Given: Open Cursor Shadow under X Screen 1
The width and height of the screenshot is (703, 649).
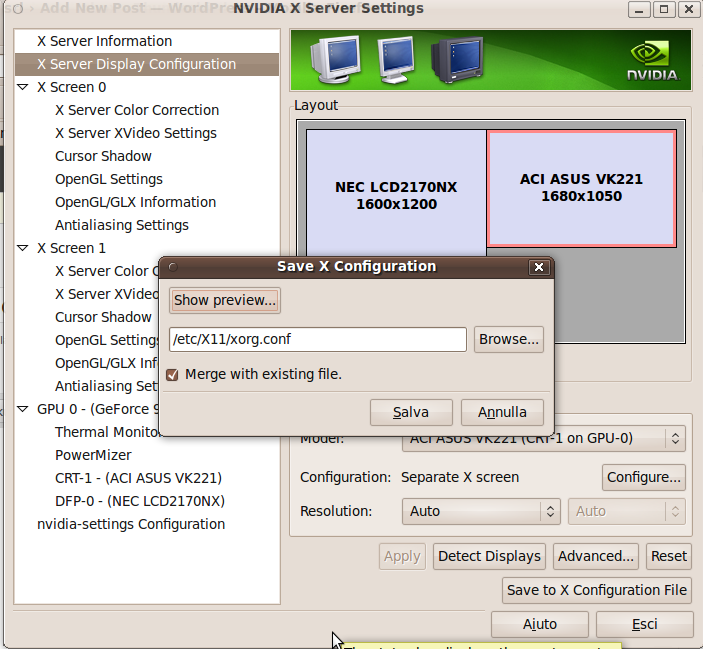Looking at the screenshot, I should (103, 317).
